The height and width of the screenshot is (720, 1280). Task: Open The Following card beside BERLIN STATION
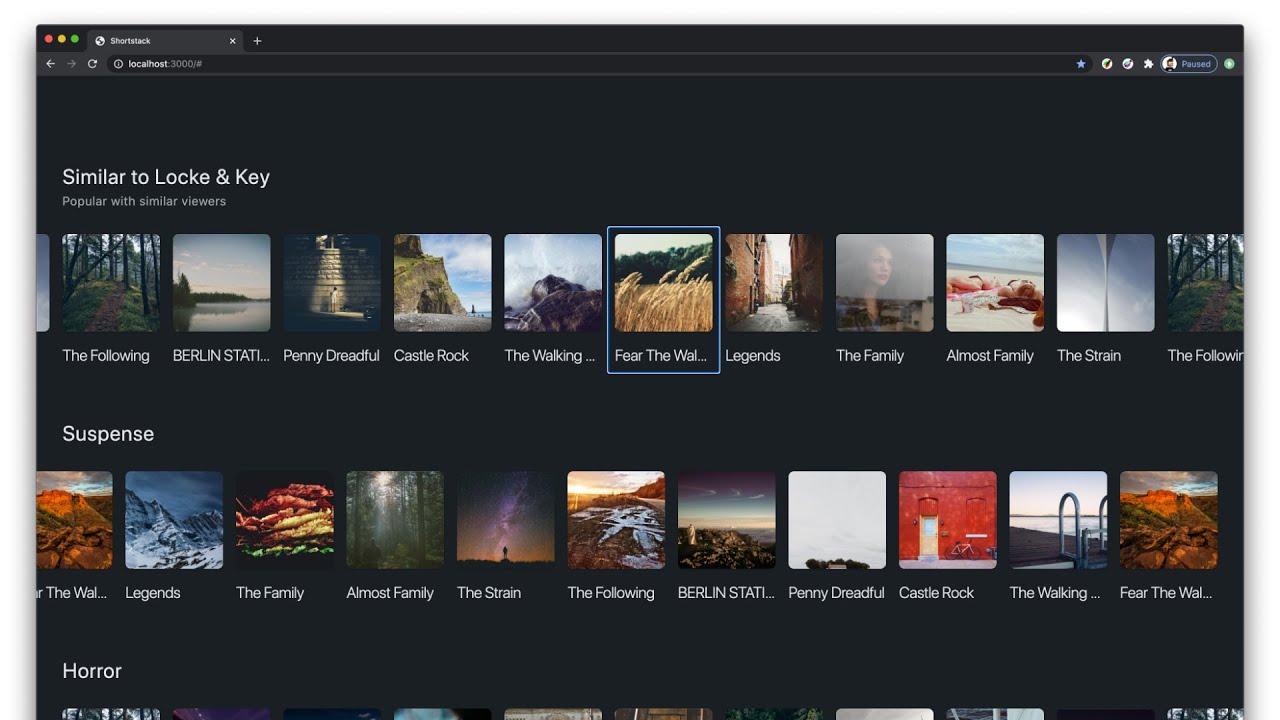pos(111,300)
